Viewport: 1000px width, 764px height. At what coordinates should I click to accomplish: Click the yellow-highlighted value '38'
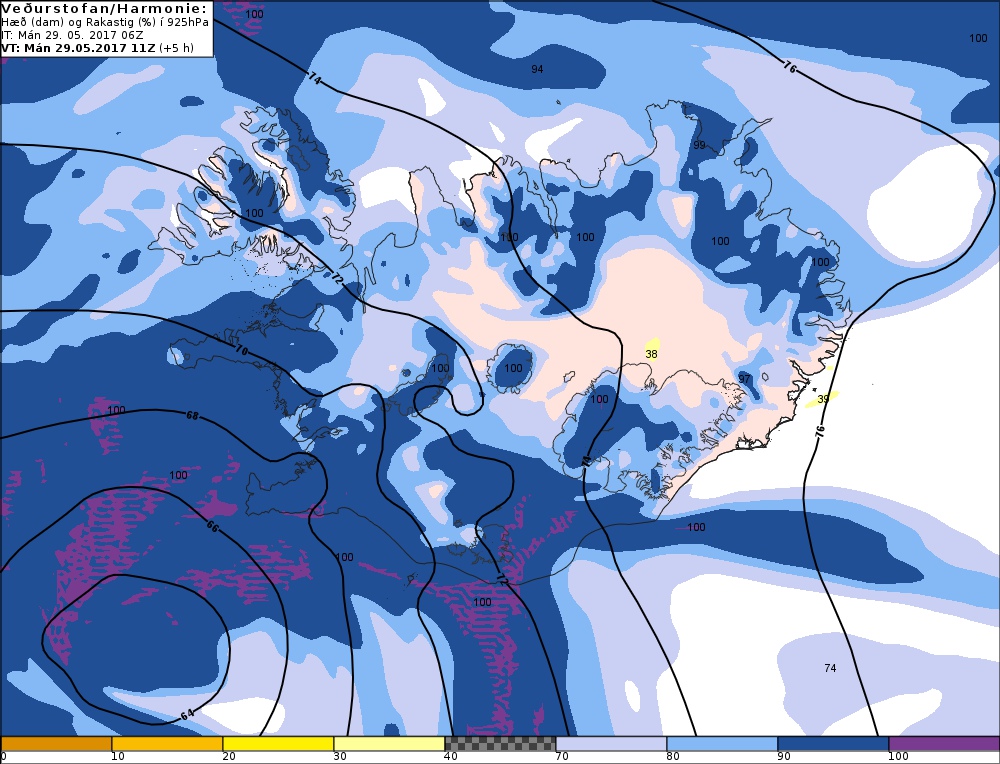click(651, 354)
